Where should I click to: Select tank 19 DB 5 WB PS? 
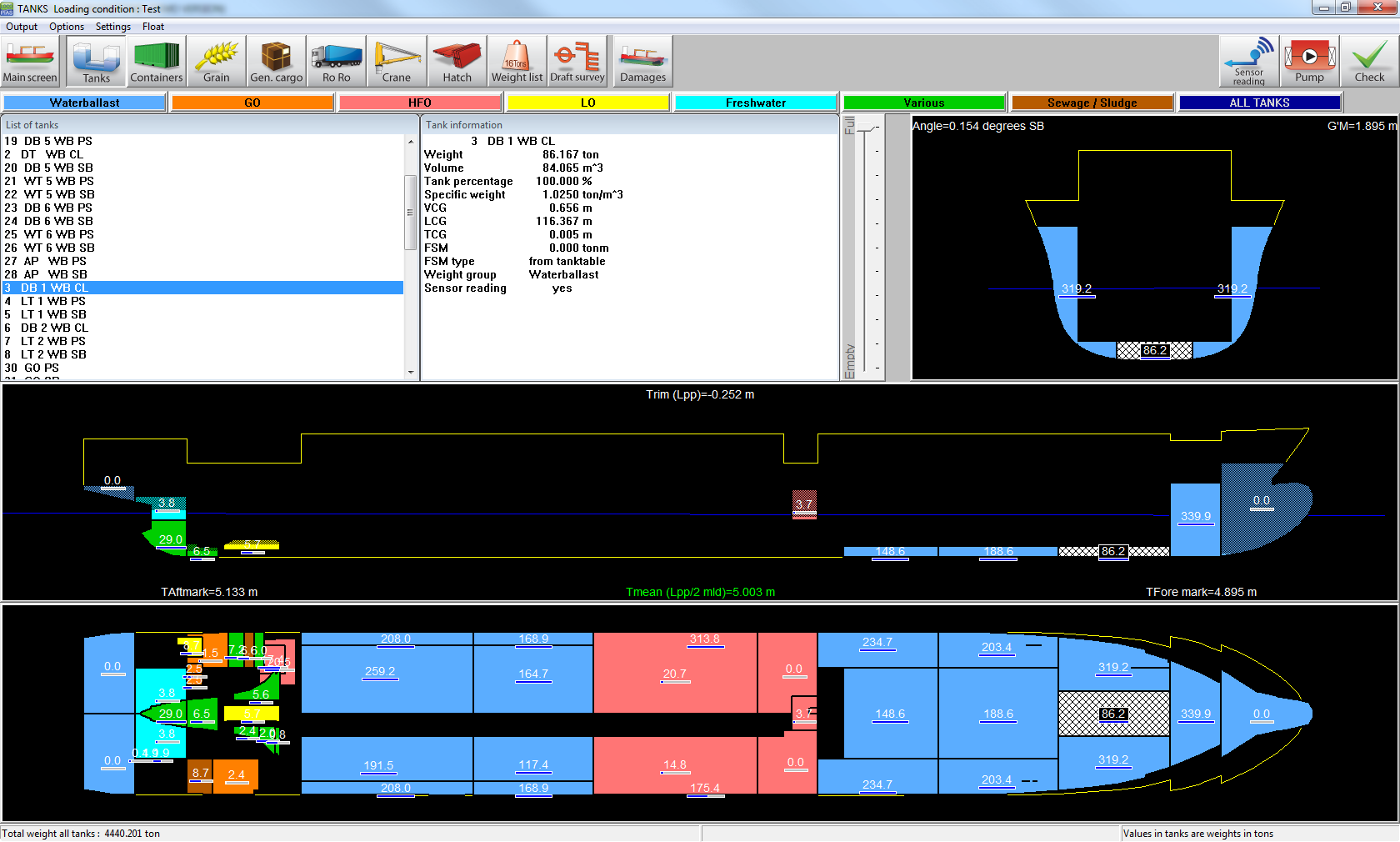[x=203, y=141]
